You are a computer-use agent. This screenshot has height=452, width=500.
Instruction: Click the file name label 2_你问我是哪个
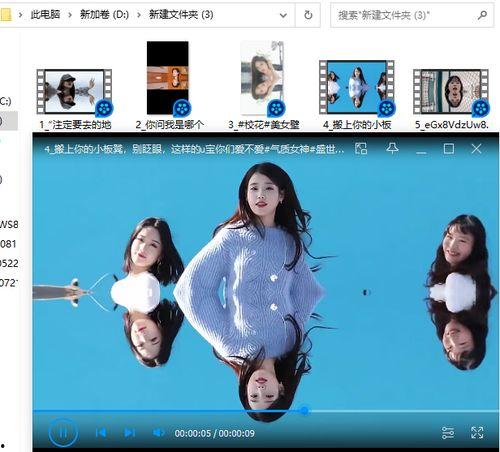click(169, 125)
